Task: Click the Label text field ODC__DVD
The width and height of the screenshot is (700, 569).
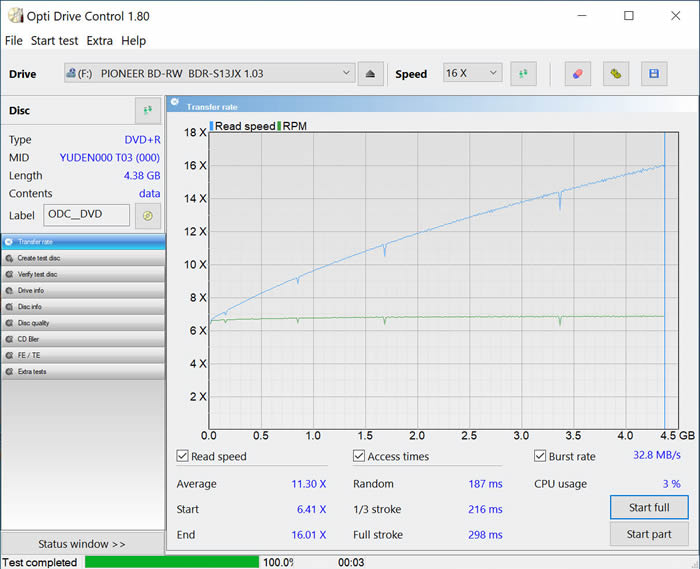Action: [x=87, y=215]
